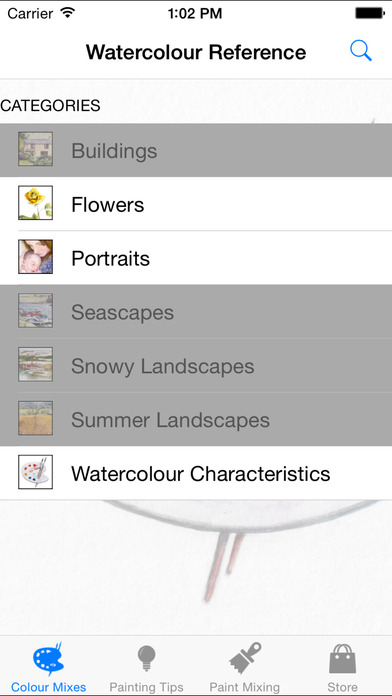Screen dimensions: 392x696
Task: Tap the Portraits mother and baby thumbnail
Action: click(36, 257)
